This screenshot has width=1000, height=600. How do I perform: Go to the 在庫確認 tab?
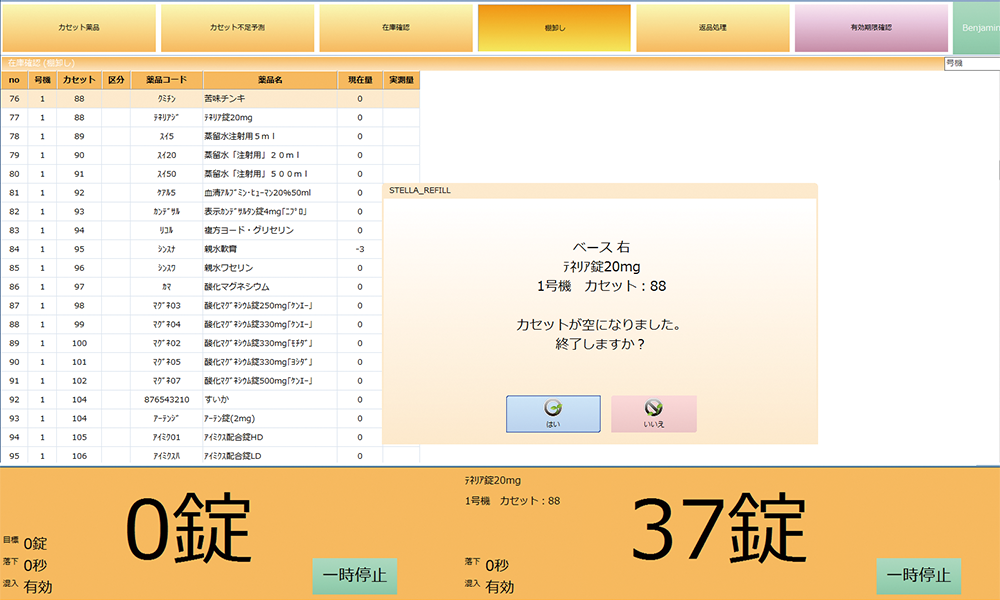point(396,28)
